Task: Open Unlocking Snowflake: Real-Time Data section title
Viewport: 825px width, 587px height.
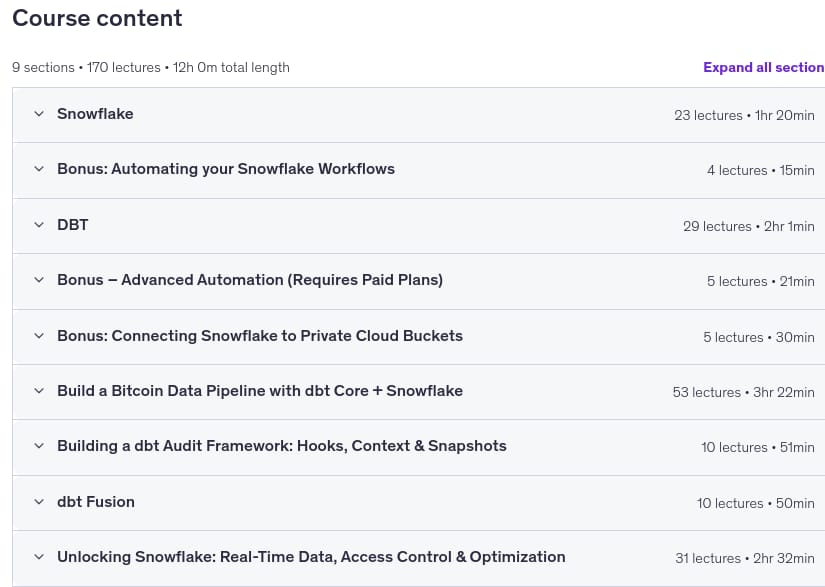Action: [311, 557]
